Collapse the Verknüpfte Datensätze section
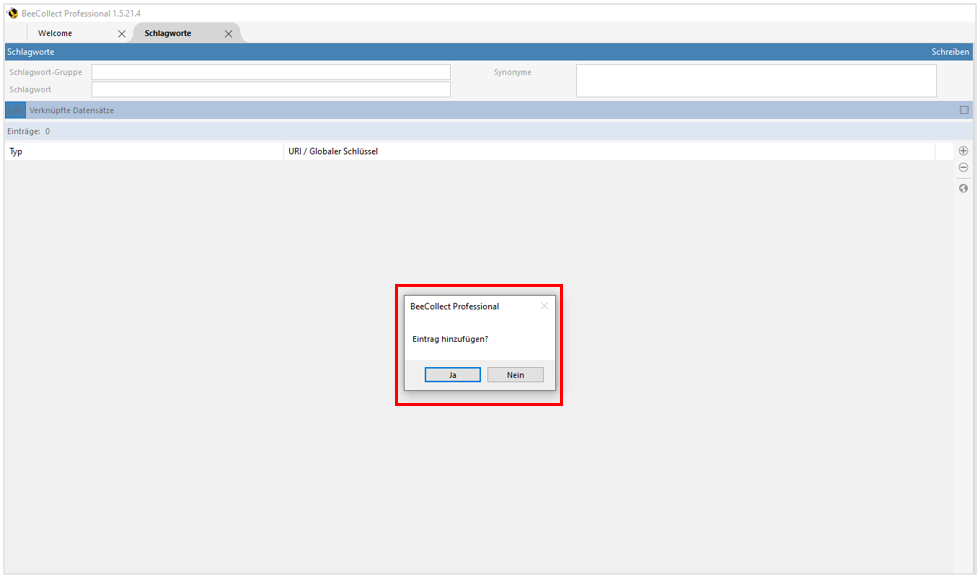 coord(963,110)
